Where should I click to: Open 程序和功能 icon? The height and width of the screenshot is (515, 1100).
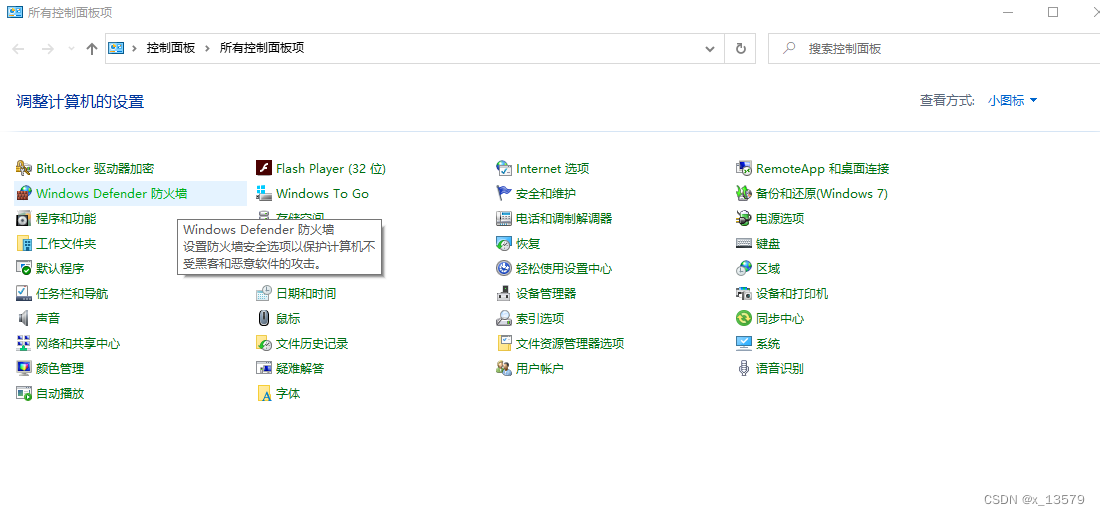(x=24, y=219)
